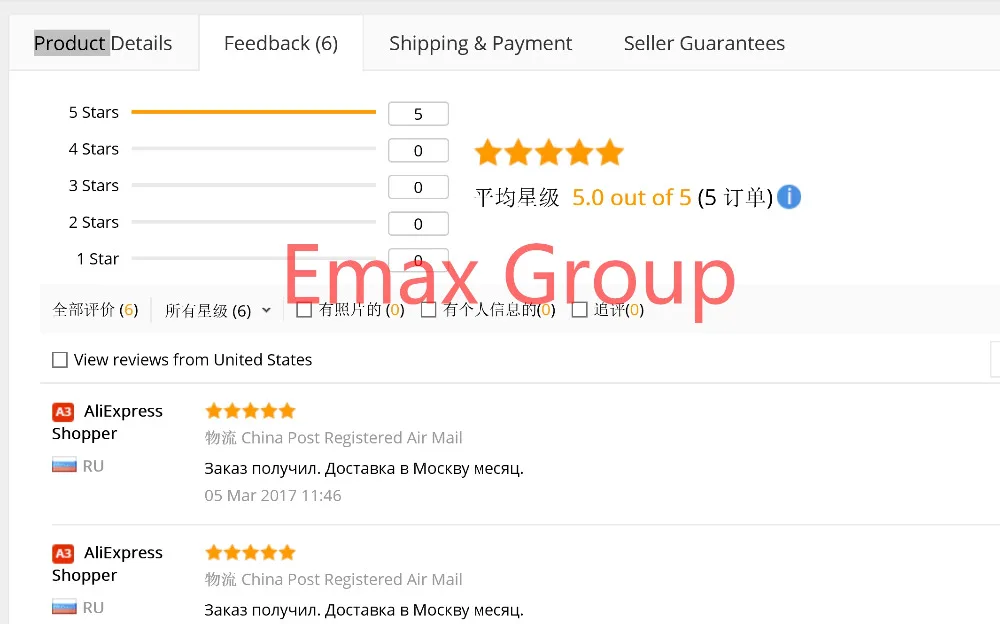The image size is (1000, 624).
Task: Tick the 有个人信息的 checkbox
Action: pos(429,310)
